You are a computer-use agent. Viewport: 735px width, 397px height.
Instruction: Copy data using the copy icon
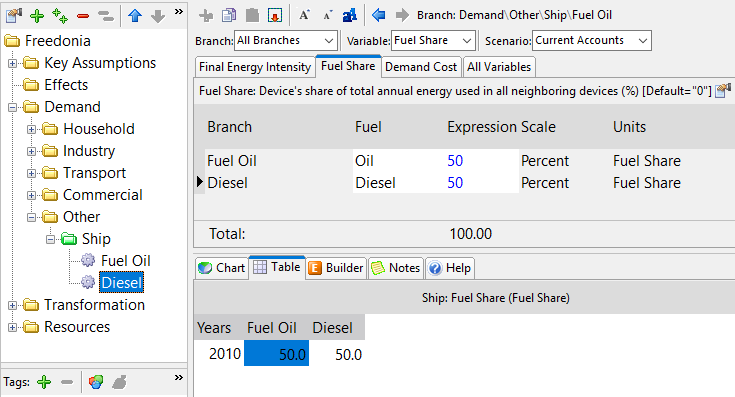pos(229,15)
